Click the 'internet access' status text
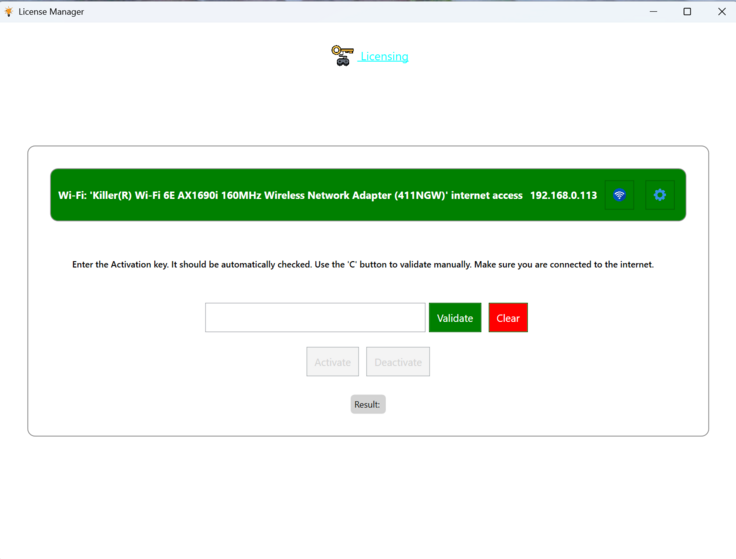This screenshot has width=736, height=559. coord(486,195)
